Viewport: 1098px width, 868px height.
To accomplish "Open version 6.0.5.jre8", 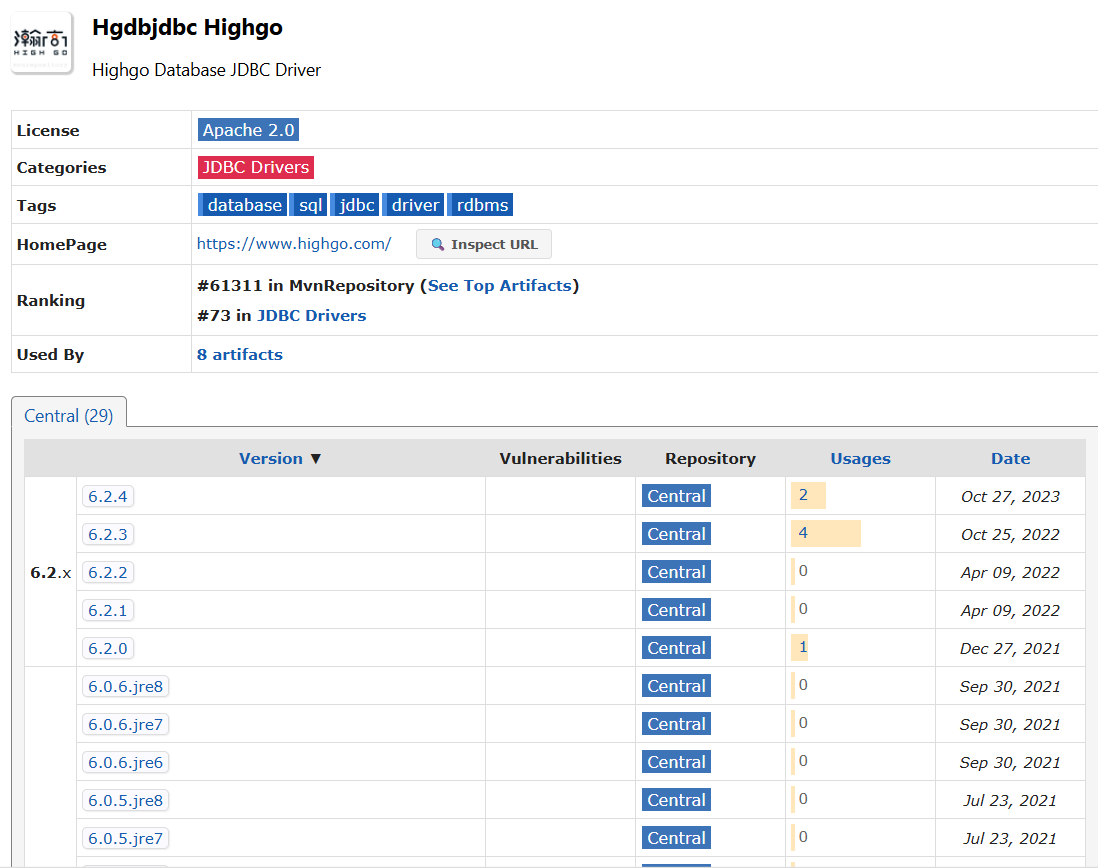I will [x=125, y=800].
